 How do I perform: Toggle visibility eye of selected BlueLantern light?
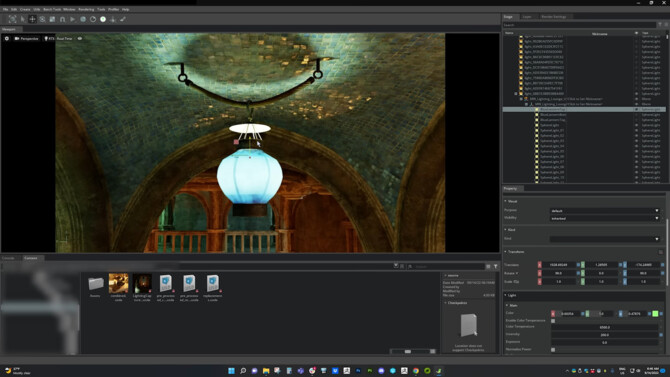pyautogui.click(x=636, y=109)
